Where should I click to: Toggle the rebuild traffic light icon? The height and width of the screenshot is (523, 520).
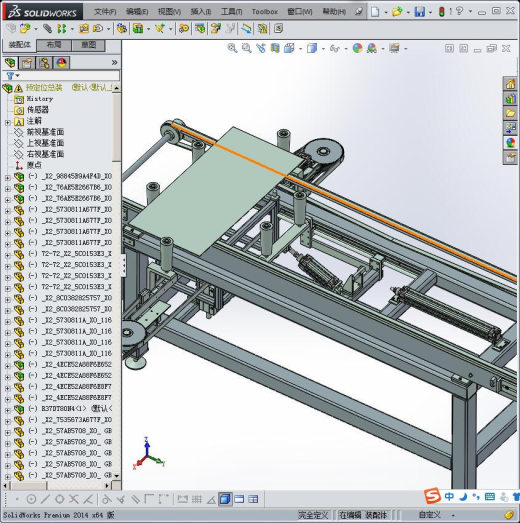click(441, 12)
